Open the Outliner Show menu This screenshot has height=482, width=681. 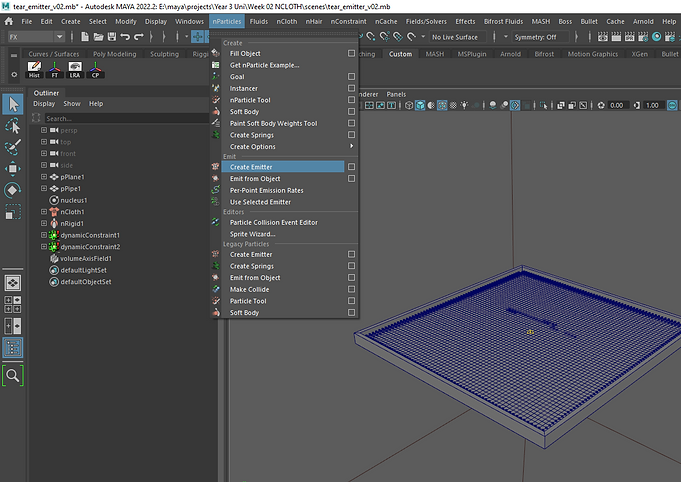(72, 104)
